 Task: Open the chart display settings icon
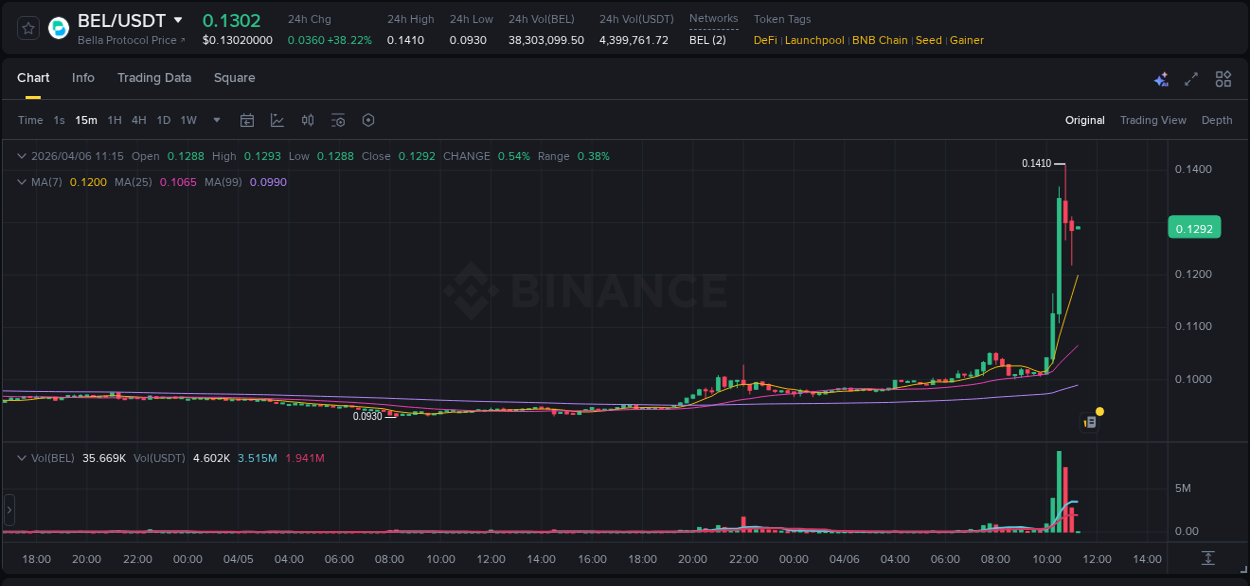point(338,120)
